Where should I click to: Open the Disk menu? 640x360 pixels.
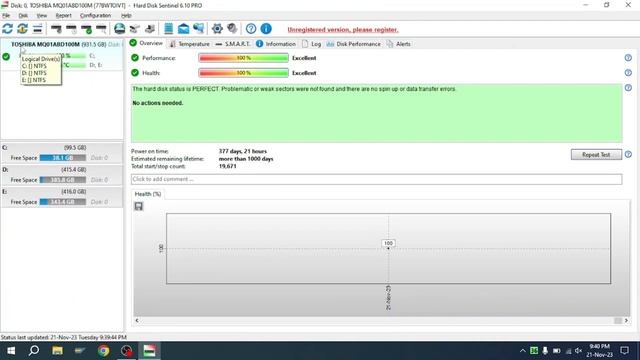click(23, 16)
